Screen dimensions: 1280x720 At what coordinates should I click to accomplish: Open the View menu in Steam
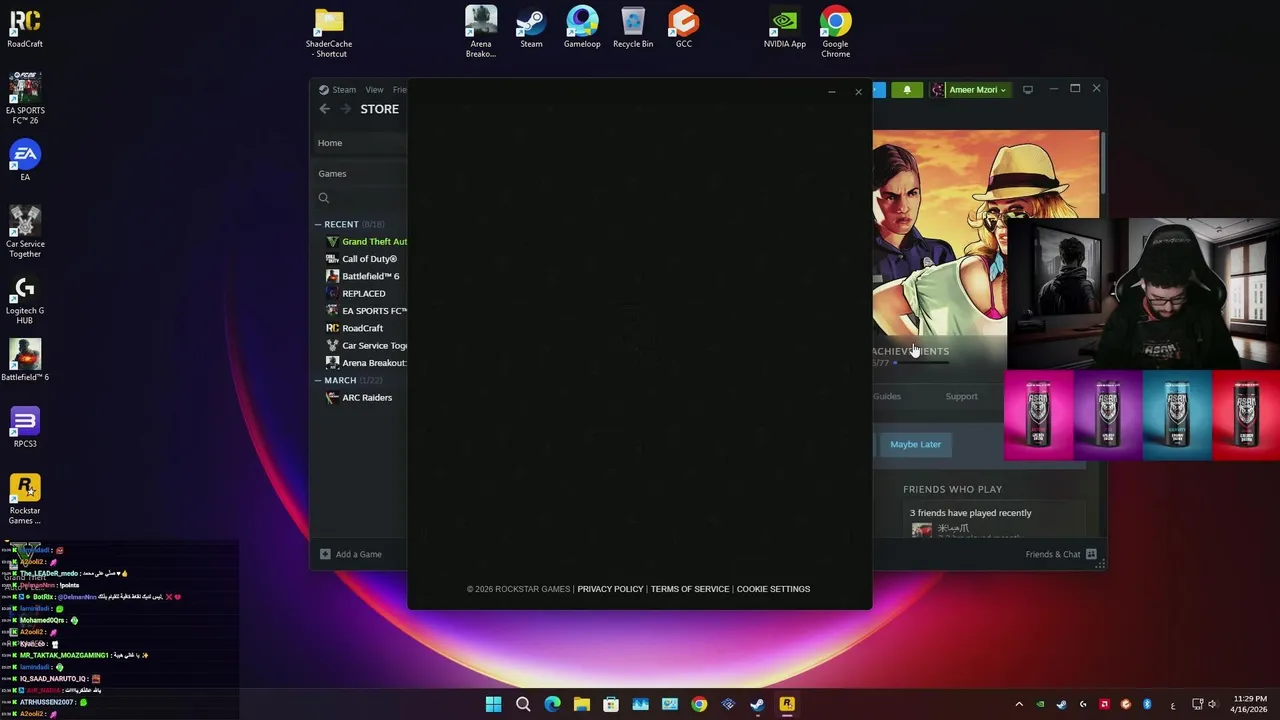[374, 90]
